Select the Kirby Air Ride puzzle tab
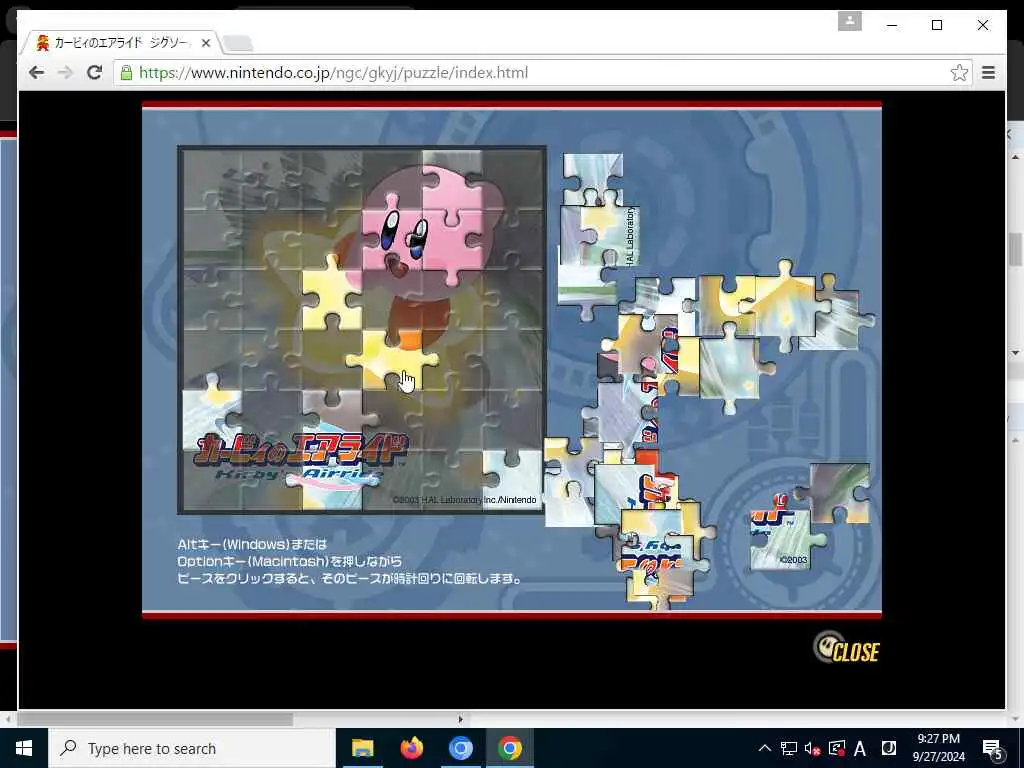 [121, 43]
